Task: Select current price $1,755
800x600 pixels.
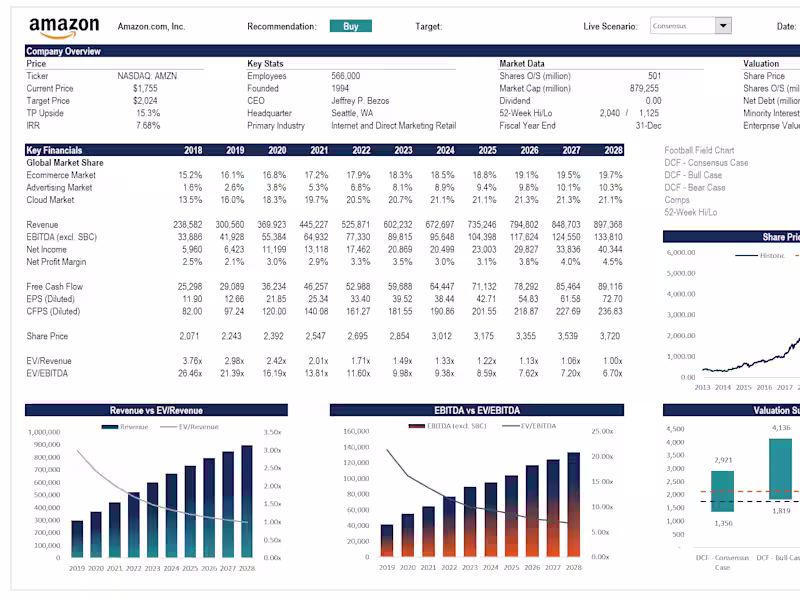Action: click(145, 88)
